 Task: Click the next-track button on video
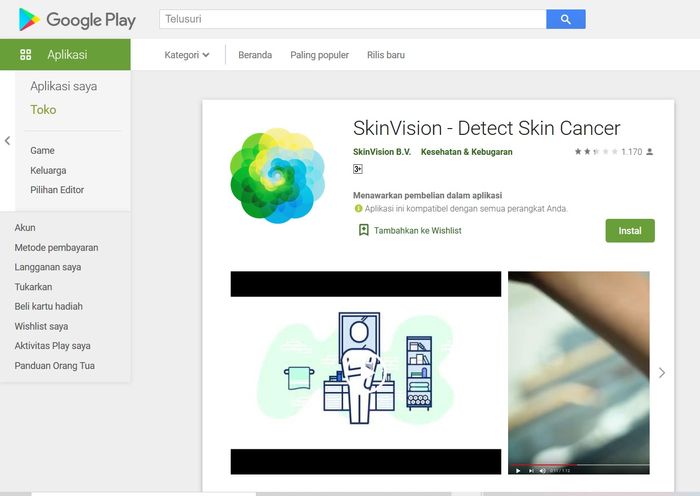pyautogui.click(x=531, y=470)
